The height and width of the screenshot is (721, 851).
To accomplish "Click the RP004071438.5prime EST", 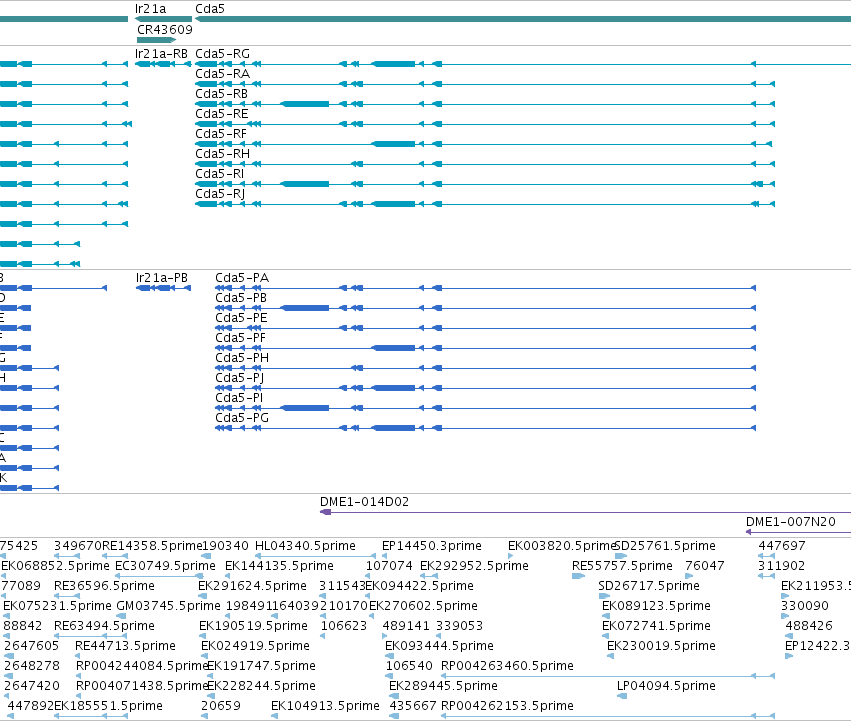I will pyautogui.click(x=79, y=696).
